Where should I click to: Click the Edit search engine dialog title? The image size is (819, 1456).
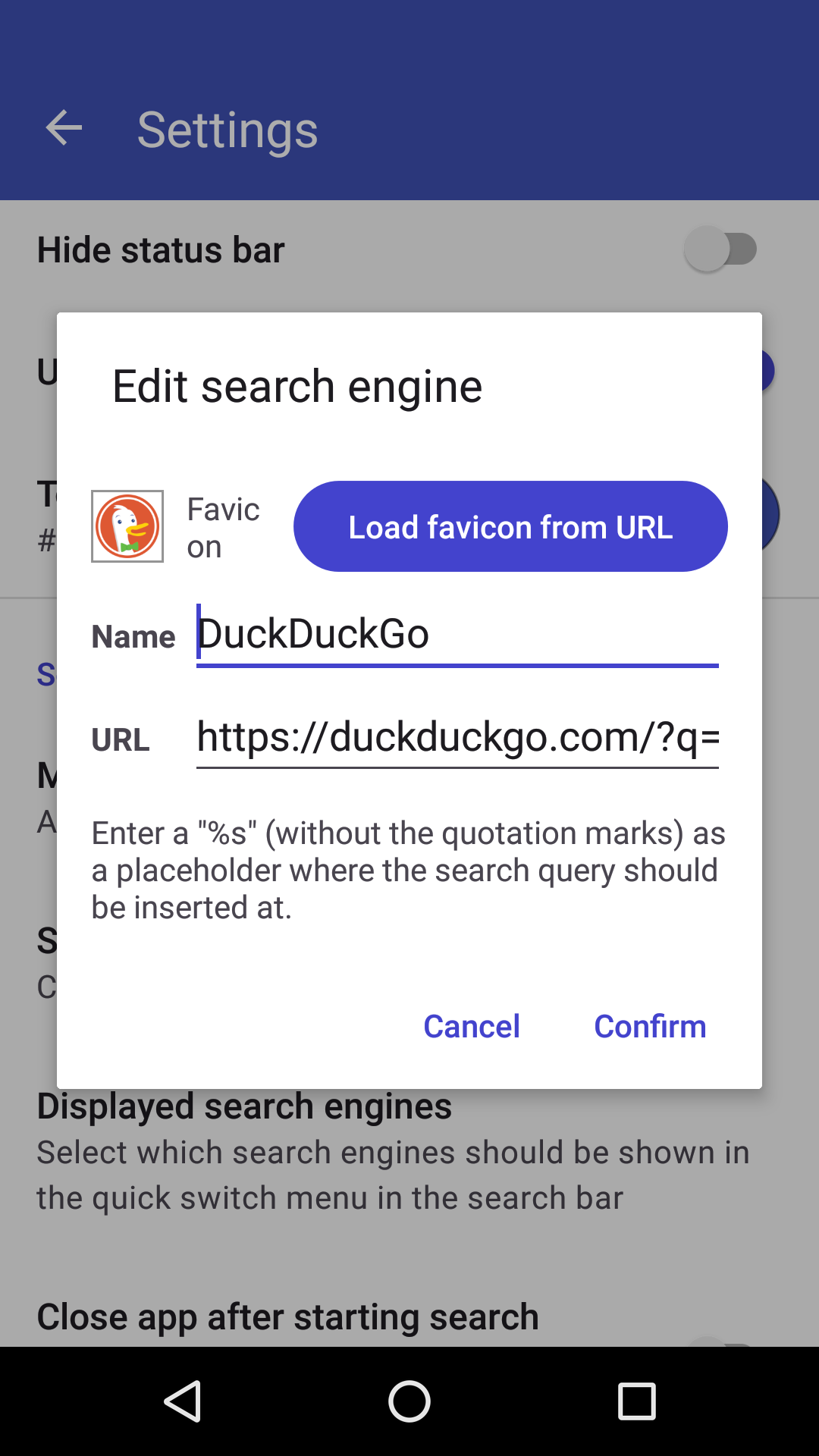(297, 387)
